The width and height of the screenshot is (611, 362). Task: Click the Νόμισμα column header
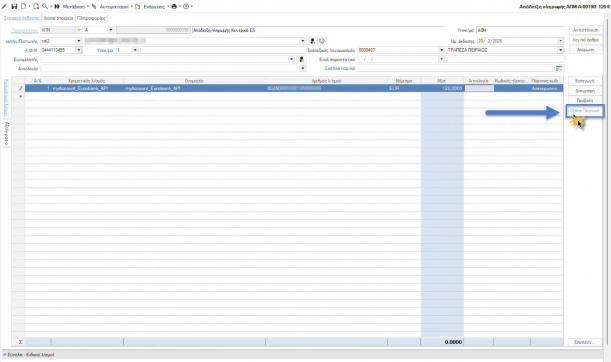pos(404,81)
